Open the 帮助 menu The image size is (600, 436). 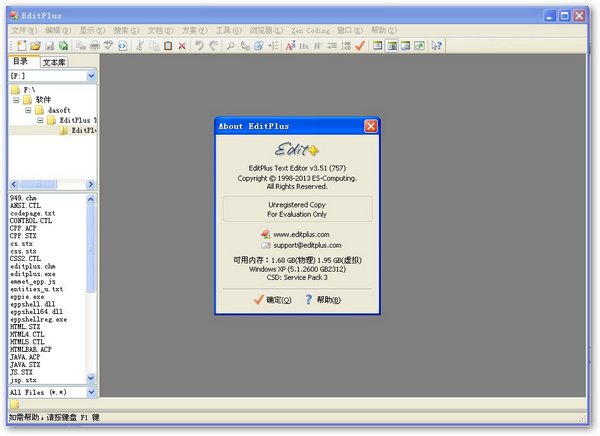[384, 30]
